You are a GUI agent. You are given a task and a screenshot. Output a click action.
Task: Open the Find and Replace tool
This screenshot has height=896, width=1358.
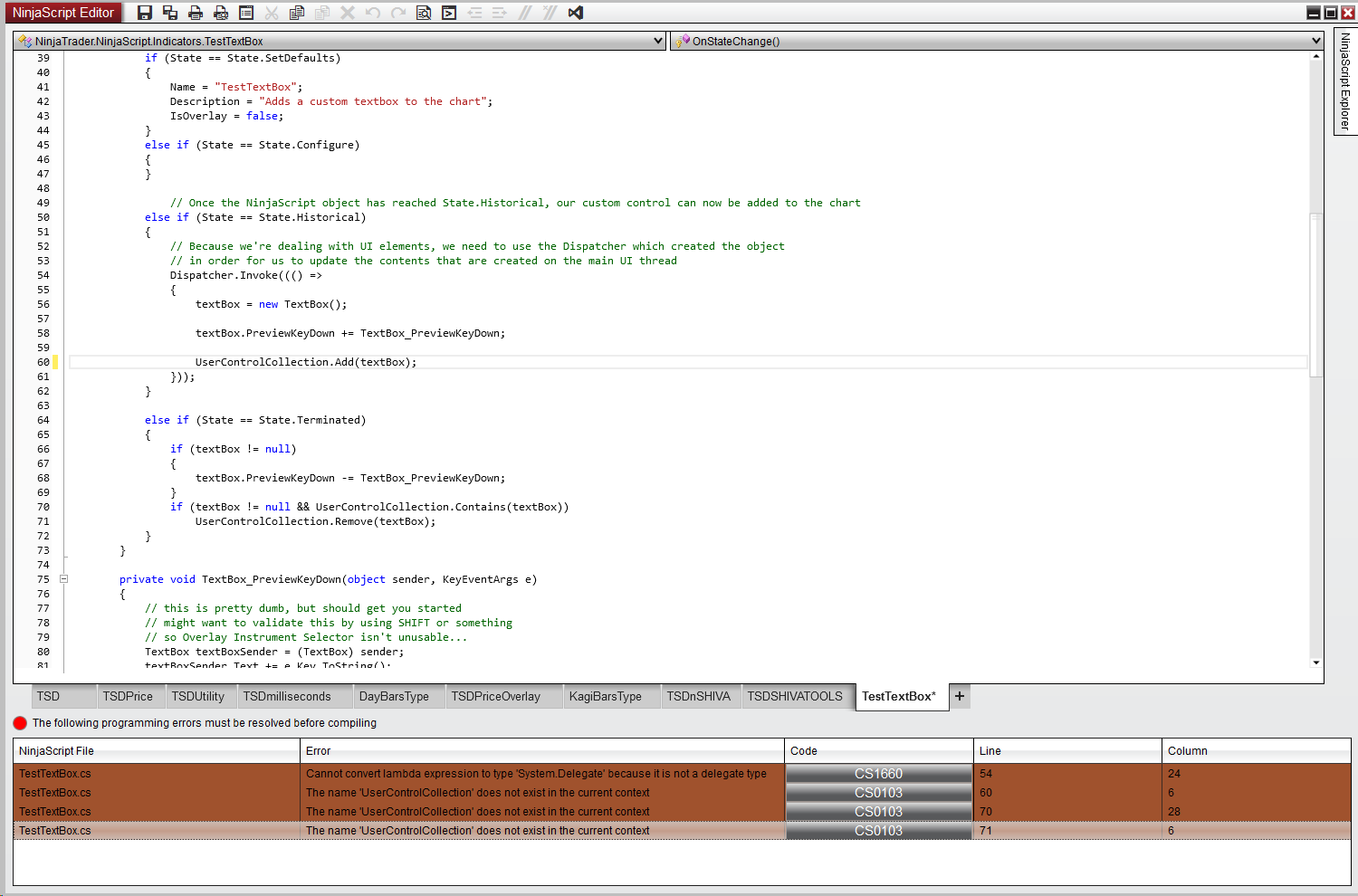424,13
